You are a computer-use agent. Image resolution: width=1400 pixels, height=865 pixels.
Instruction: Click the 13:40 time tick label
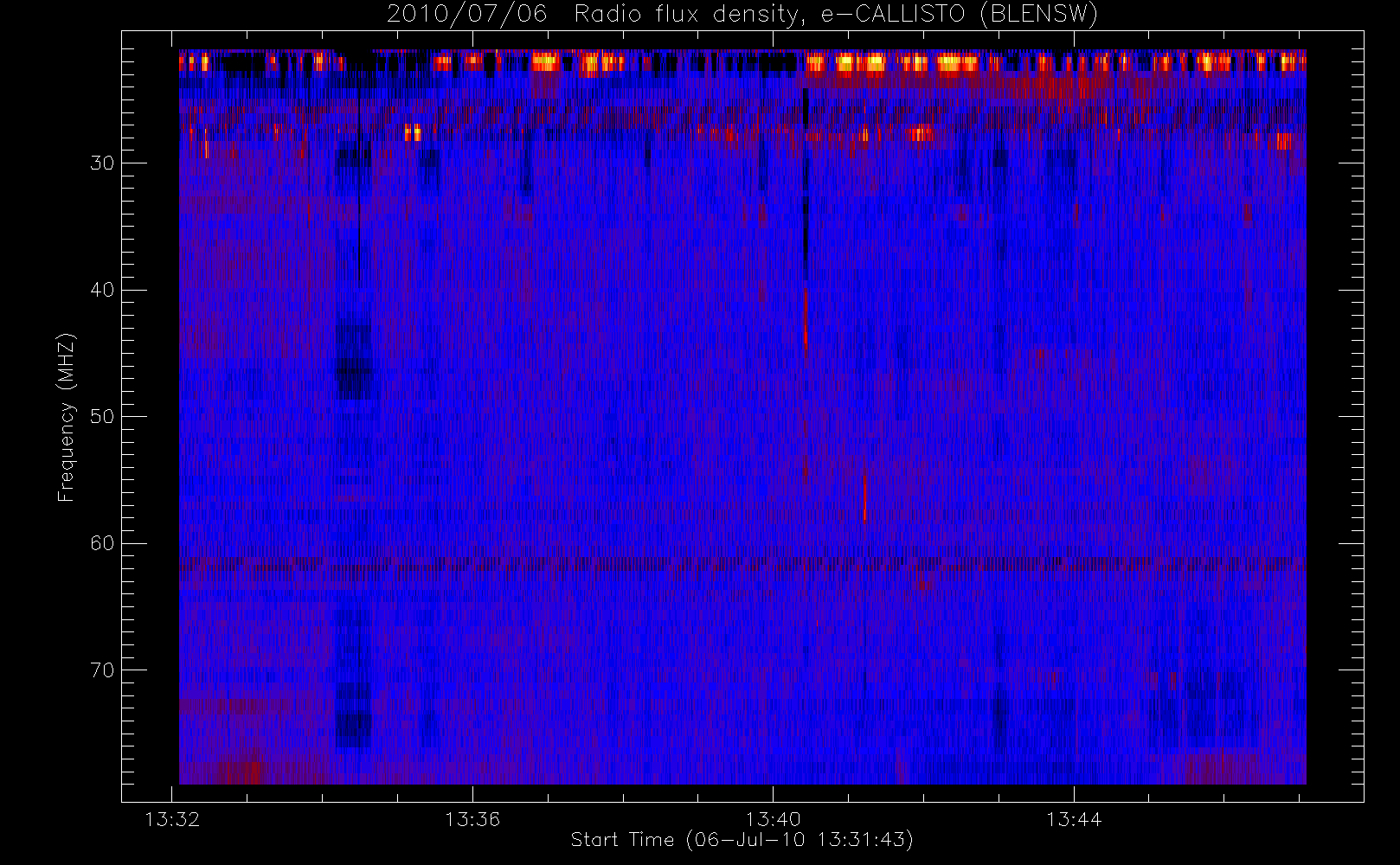click(774, 819)
